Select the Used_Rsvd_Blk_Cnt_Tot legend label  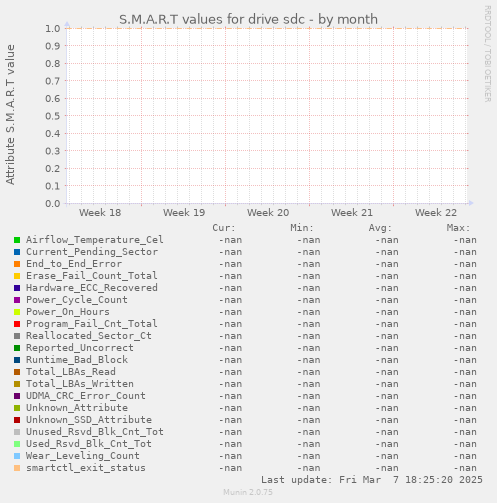point(89,444)
